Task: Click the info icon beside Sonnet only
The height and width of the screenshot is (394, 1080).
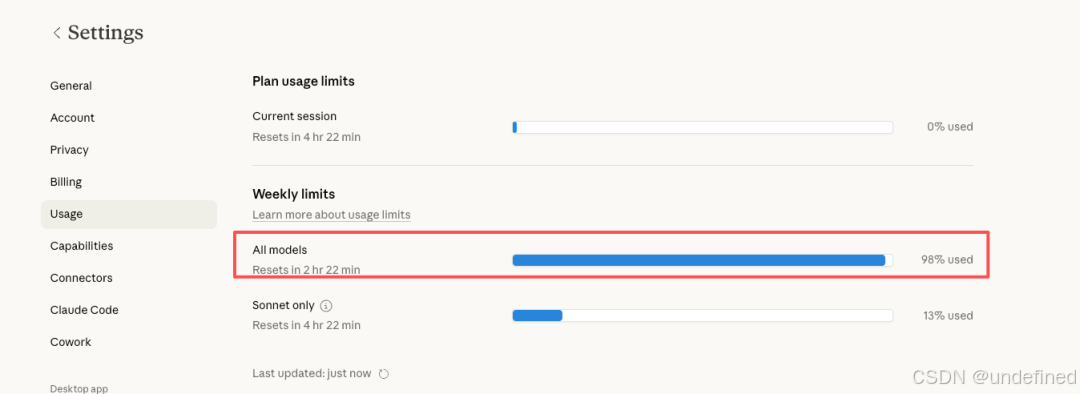Action: pyautogui.click(x=326, y=305)
